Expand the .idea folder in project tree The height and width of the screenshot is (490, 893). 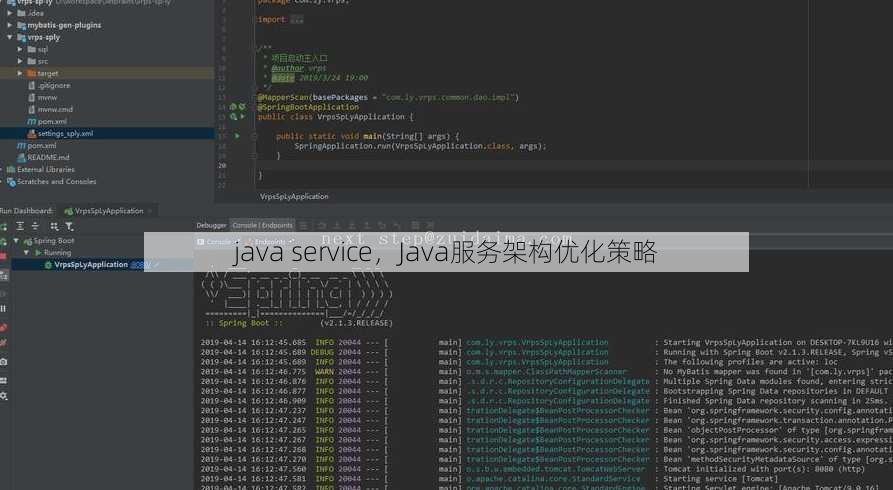[10, 13]
